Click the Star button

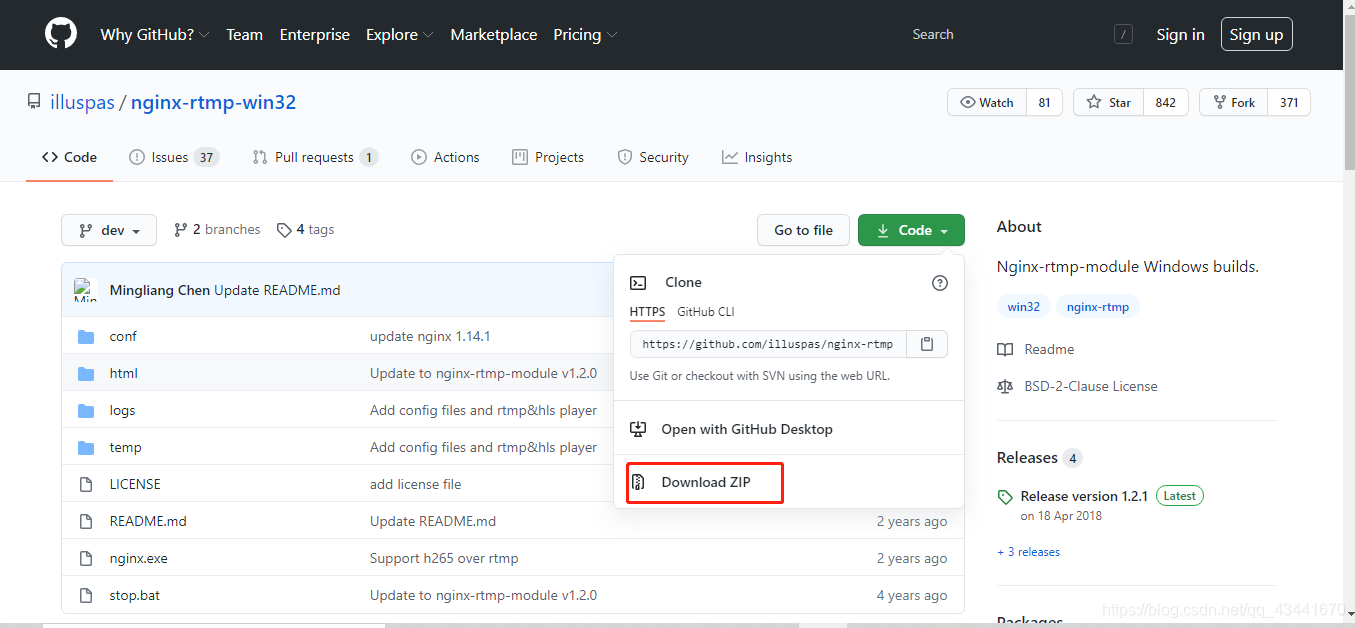[x=1109, y=102]
